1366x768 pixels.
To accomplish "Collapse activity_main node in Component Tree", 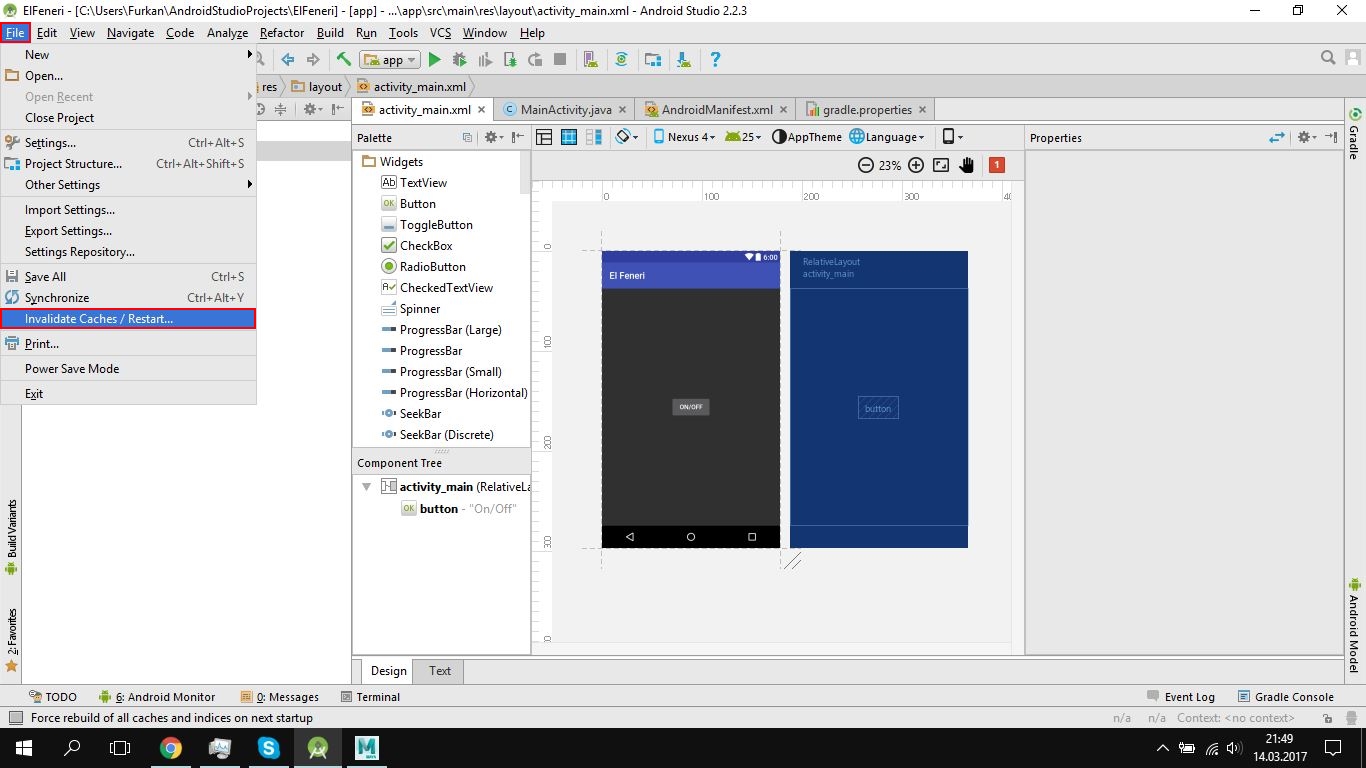I will (x=366, y=487).
